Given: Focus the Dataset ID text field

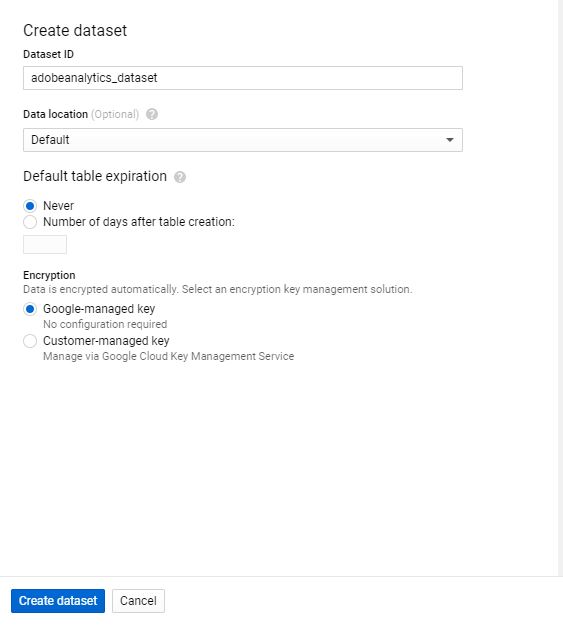Looking at the screenshot, I should click(243, 78).
